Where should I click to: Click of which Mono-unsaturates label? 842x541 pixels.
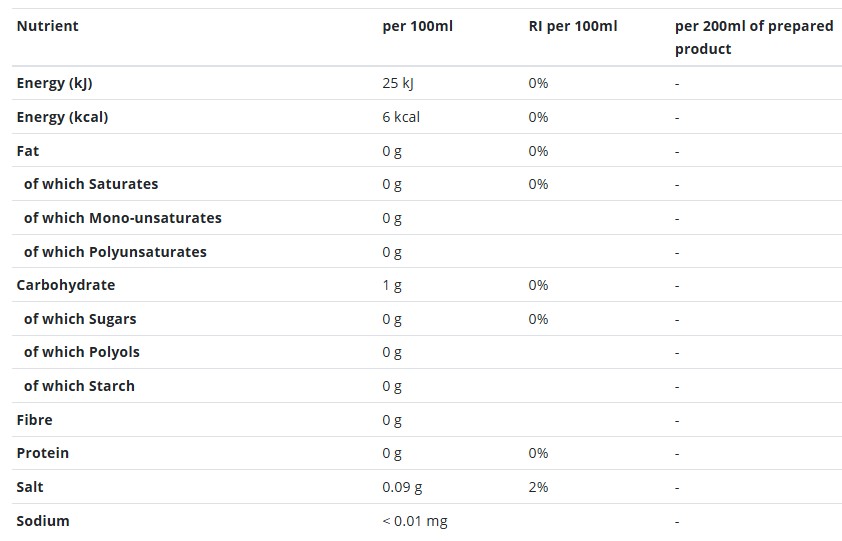(122, 218)
